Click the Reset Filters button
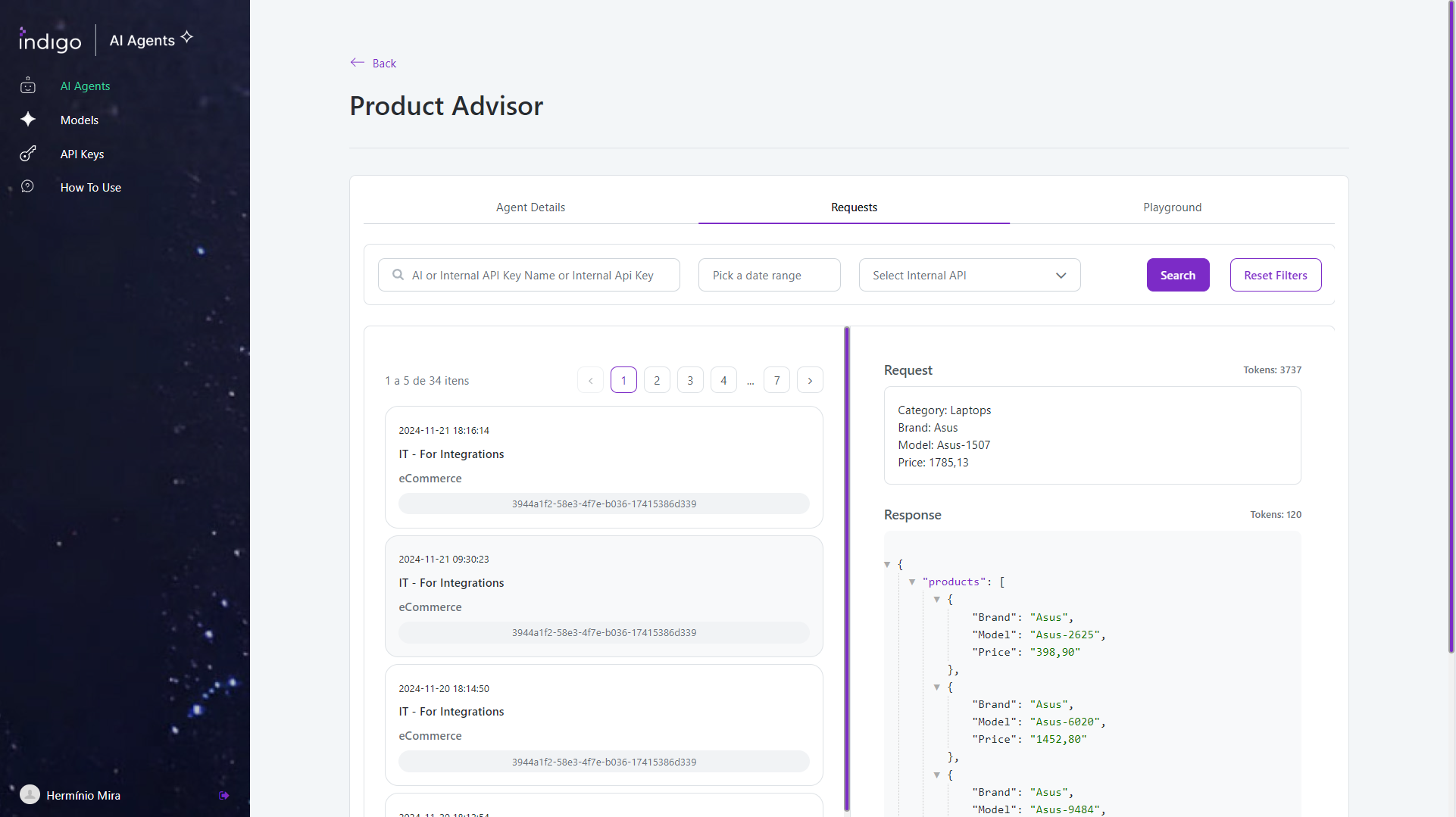The image size is (1456, 817). [x=1276, y=275]
